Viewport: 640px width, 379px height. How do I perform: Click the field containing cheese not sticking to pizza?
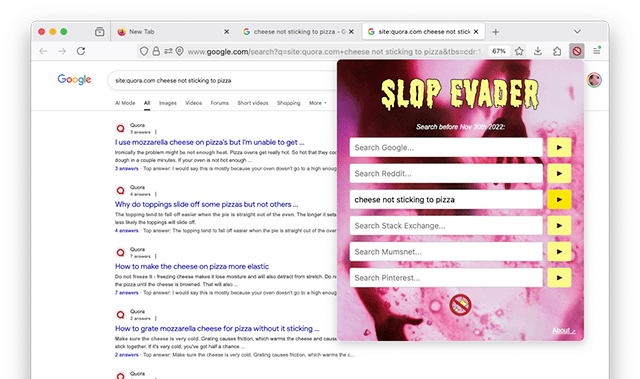[446, 199]
